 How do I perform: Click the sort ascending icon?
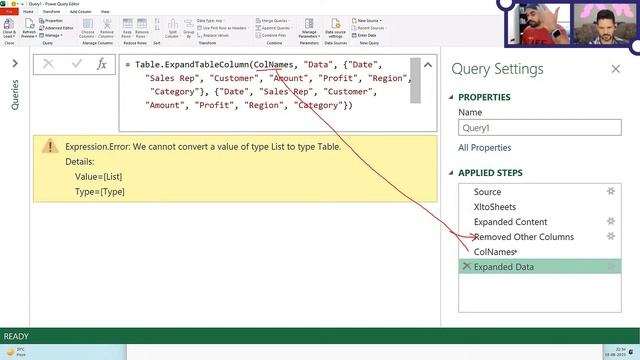pyautogui.click(x=157, y=21)
